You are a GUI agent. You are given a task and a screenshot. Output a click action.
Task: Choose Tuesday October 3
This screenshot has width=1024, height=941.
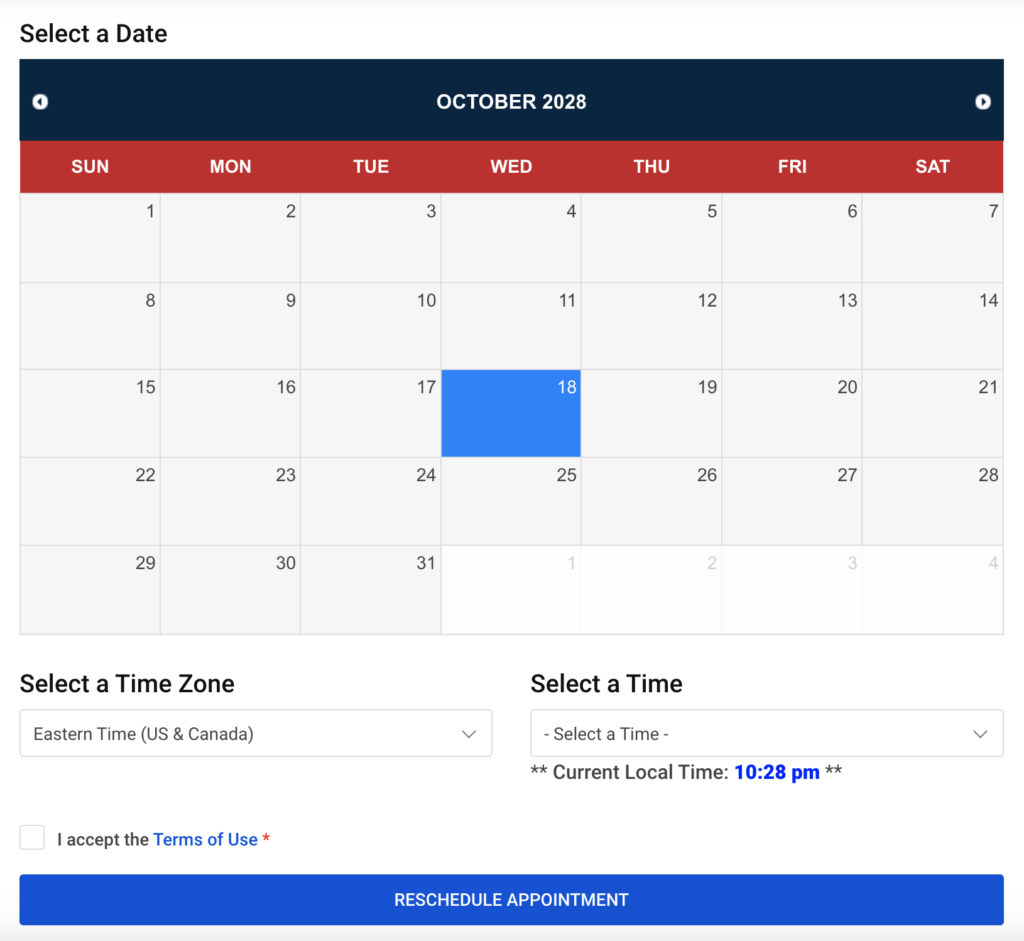[370, 238]
